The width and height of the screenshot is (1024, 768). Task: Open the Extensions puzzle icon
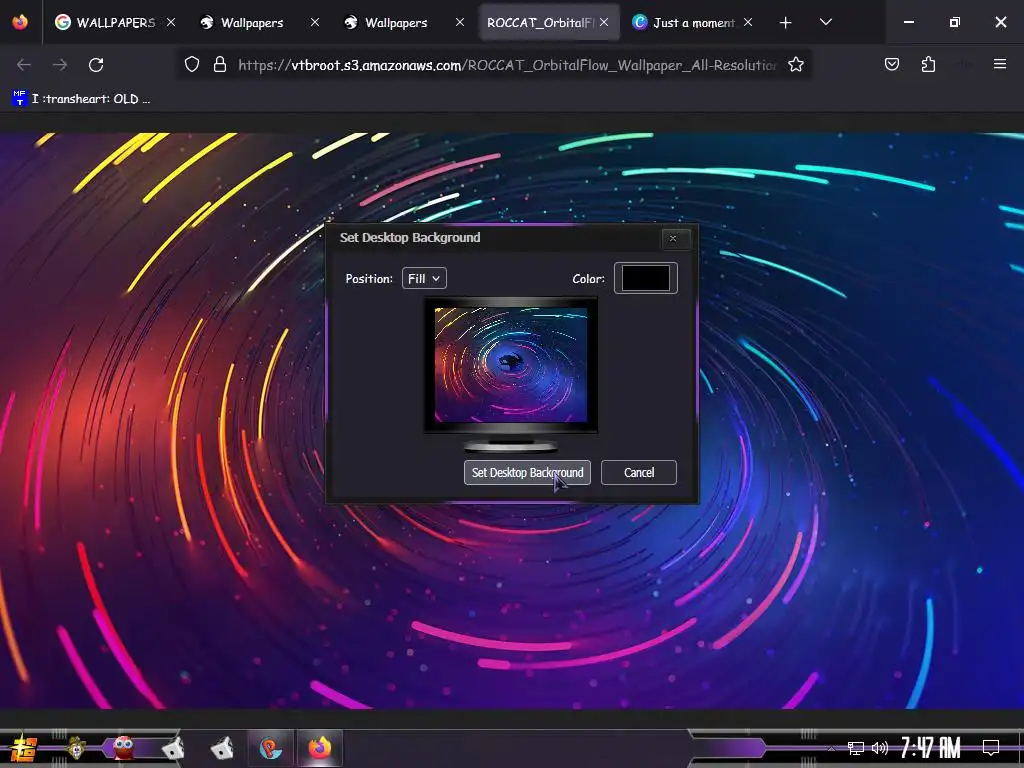pyautogui.click(x=928, y=64)
